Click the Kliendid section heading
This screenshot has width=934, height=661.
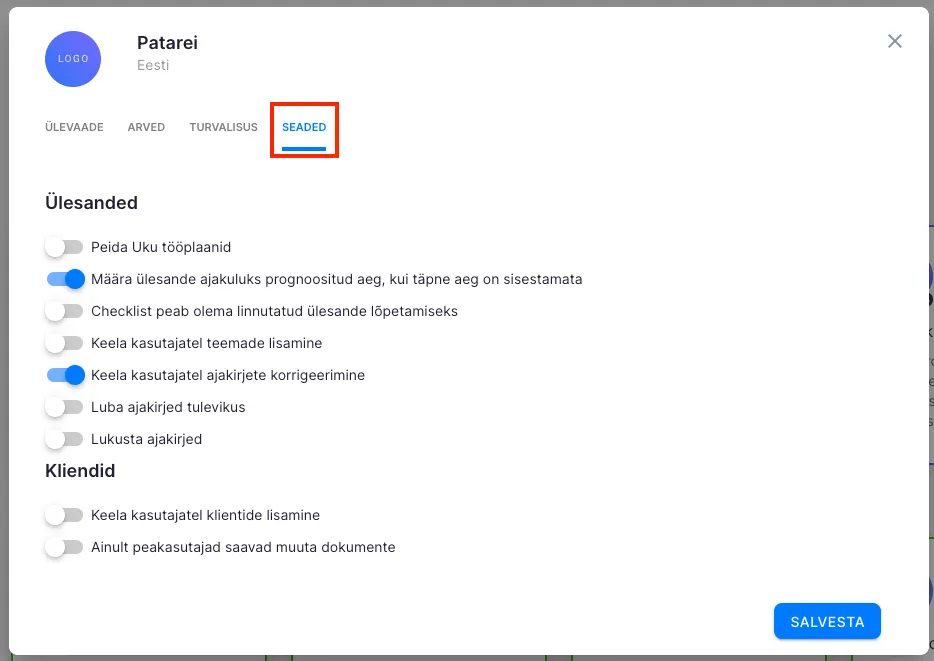click(80, 470)
